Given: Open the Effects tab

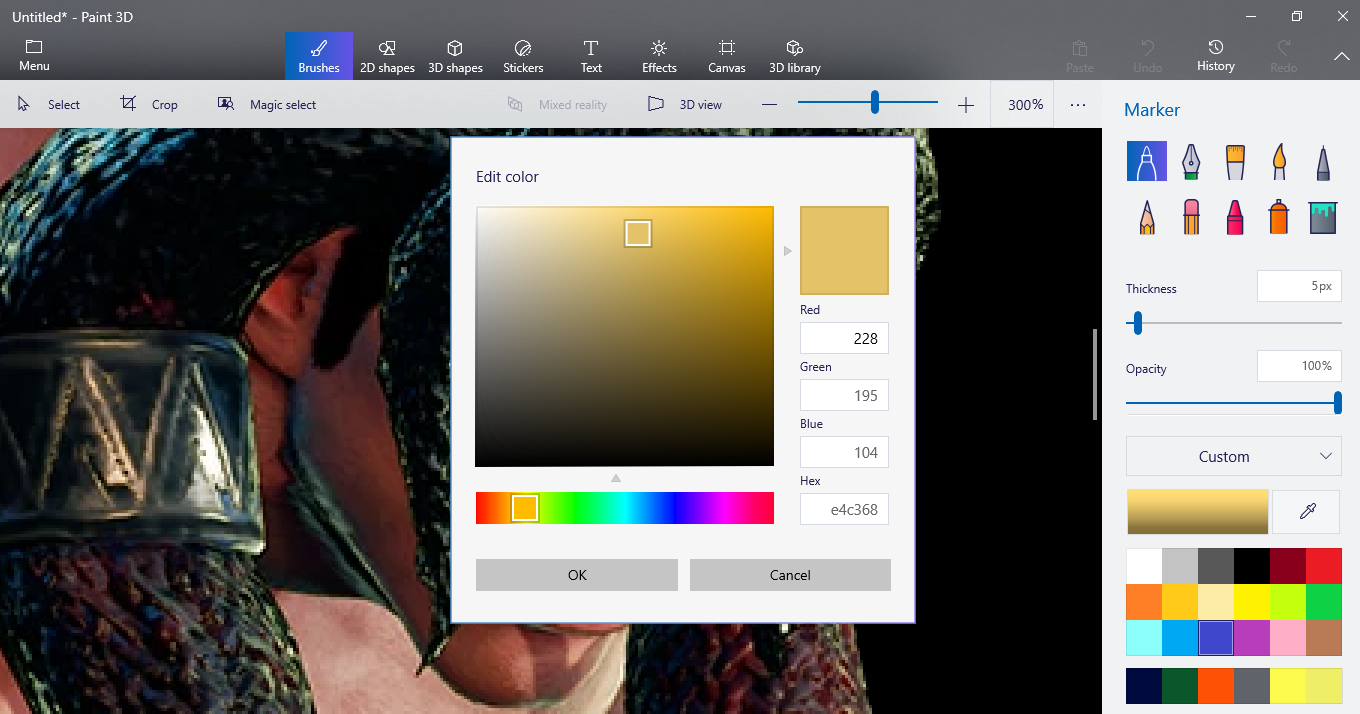Looking at the screenshot, I should tap(659, 56).
